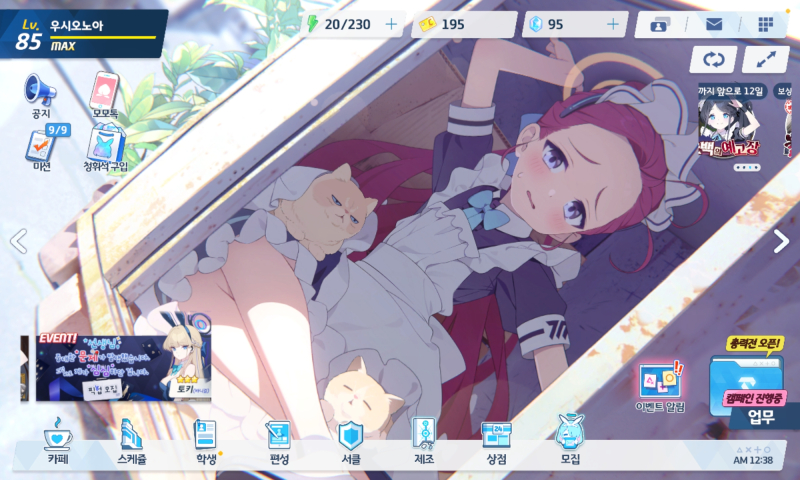Add pyroxene with the plus beside 95
The height and width of the screenshot is (480, 800).
[612, 24]
